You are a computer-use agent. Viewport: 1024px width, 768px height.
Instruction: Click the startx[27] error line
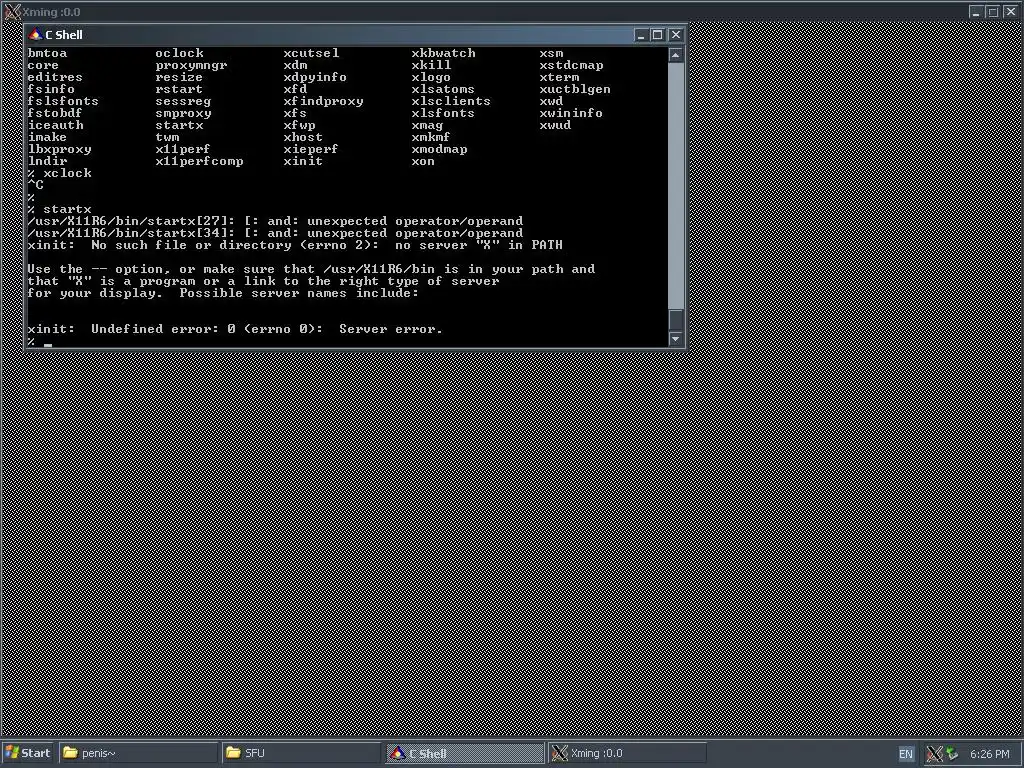[275, 221]
